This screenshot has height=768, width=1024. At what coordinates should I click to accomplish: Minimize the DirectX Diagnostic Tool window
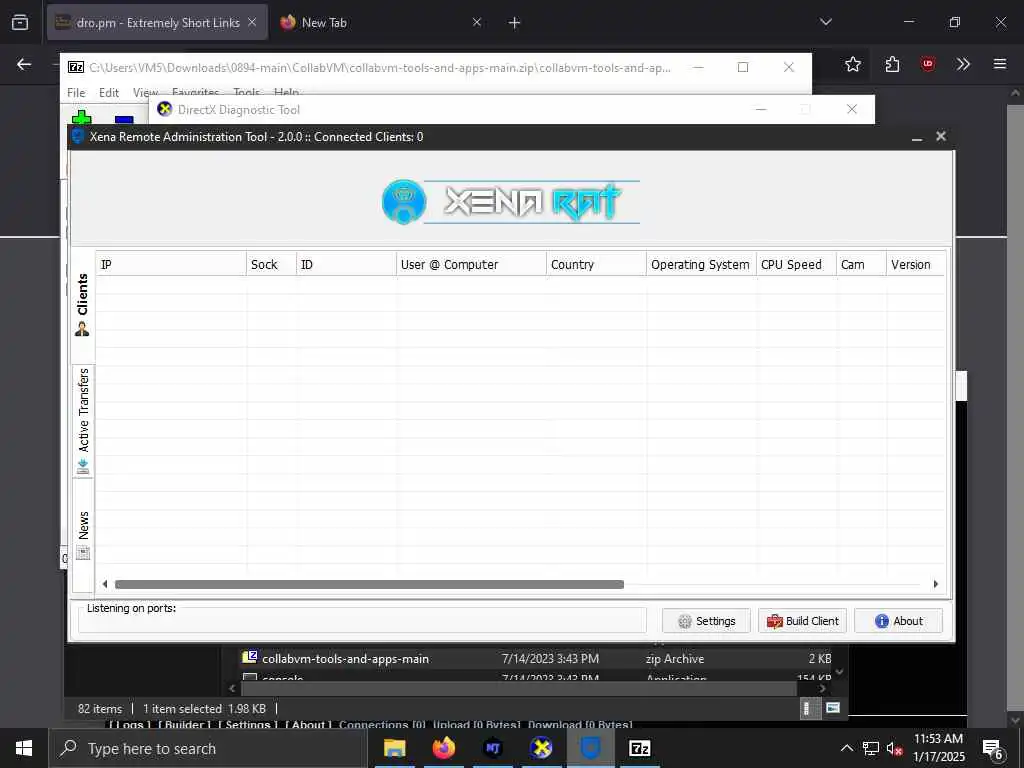tap(760, 109)
